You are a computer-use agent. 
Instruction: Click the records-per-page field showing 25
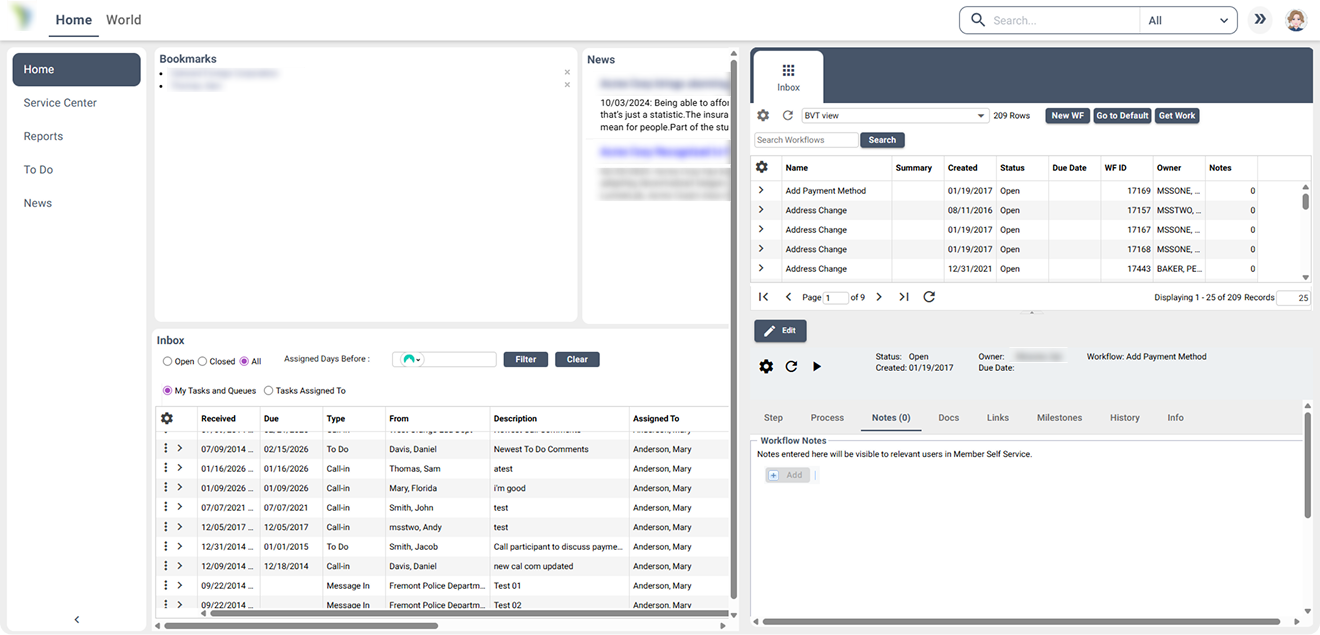(1293, 298)
